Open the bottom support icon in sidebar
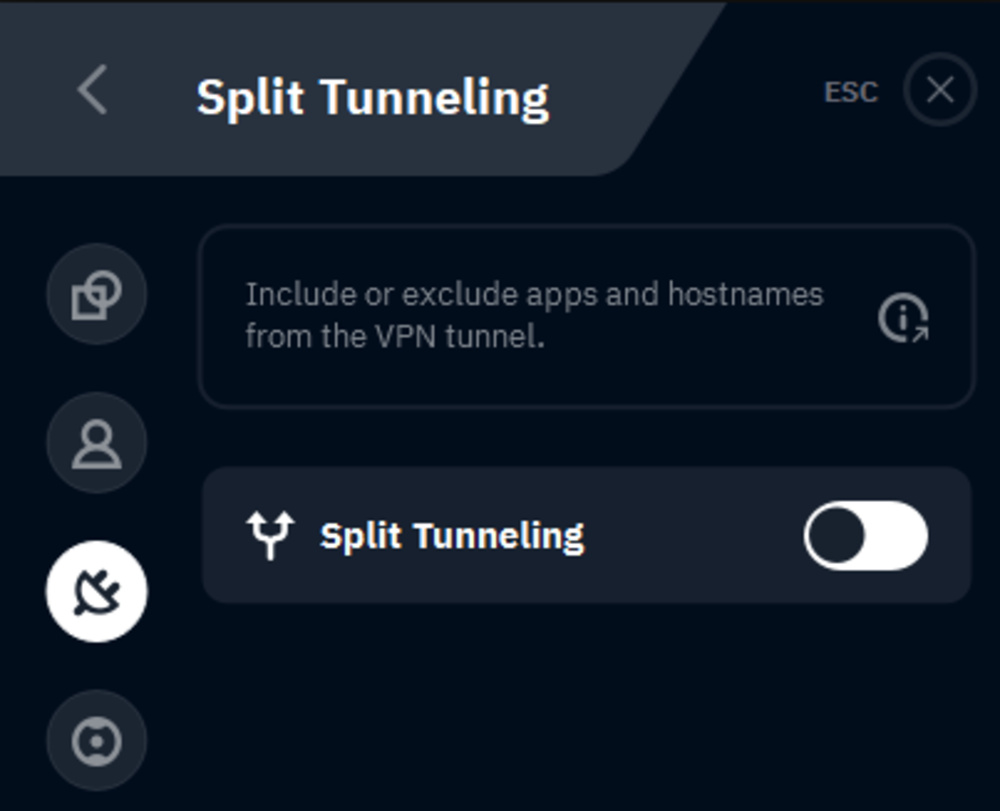1000x811 pixels. pos(96,740)
